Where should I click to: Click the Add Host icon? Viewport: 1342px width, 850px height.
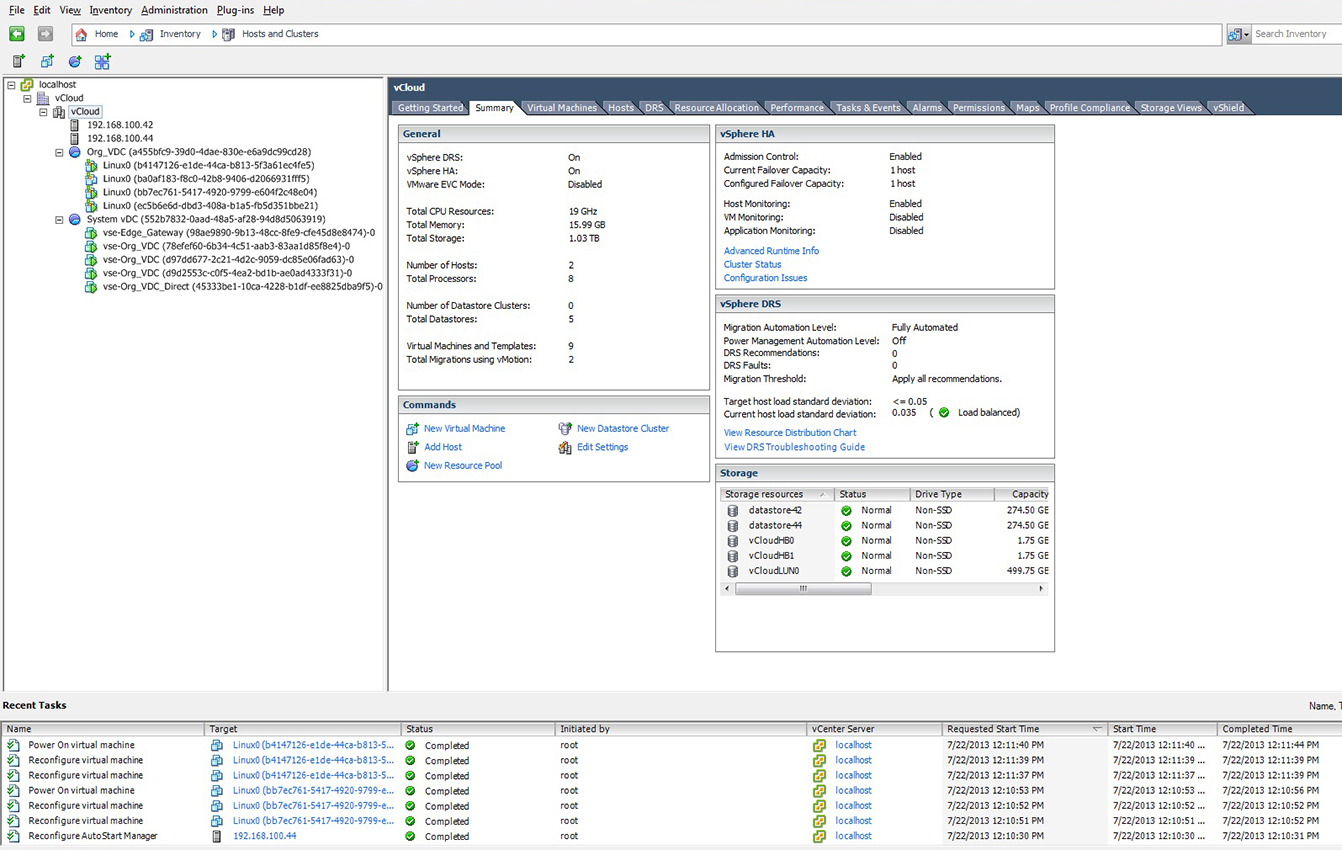[412, 447]
